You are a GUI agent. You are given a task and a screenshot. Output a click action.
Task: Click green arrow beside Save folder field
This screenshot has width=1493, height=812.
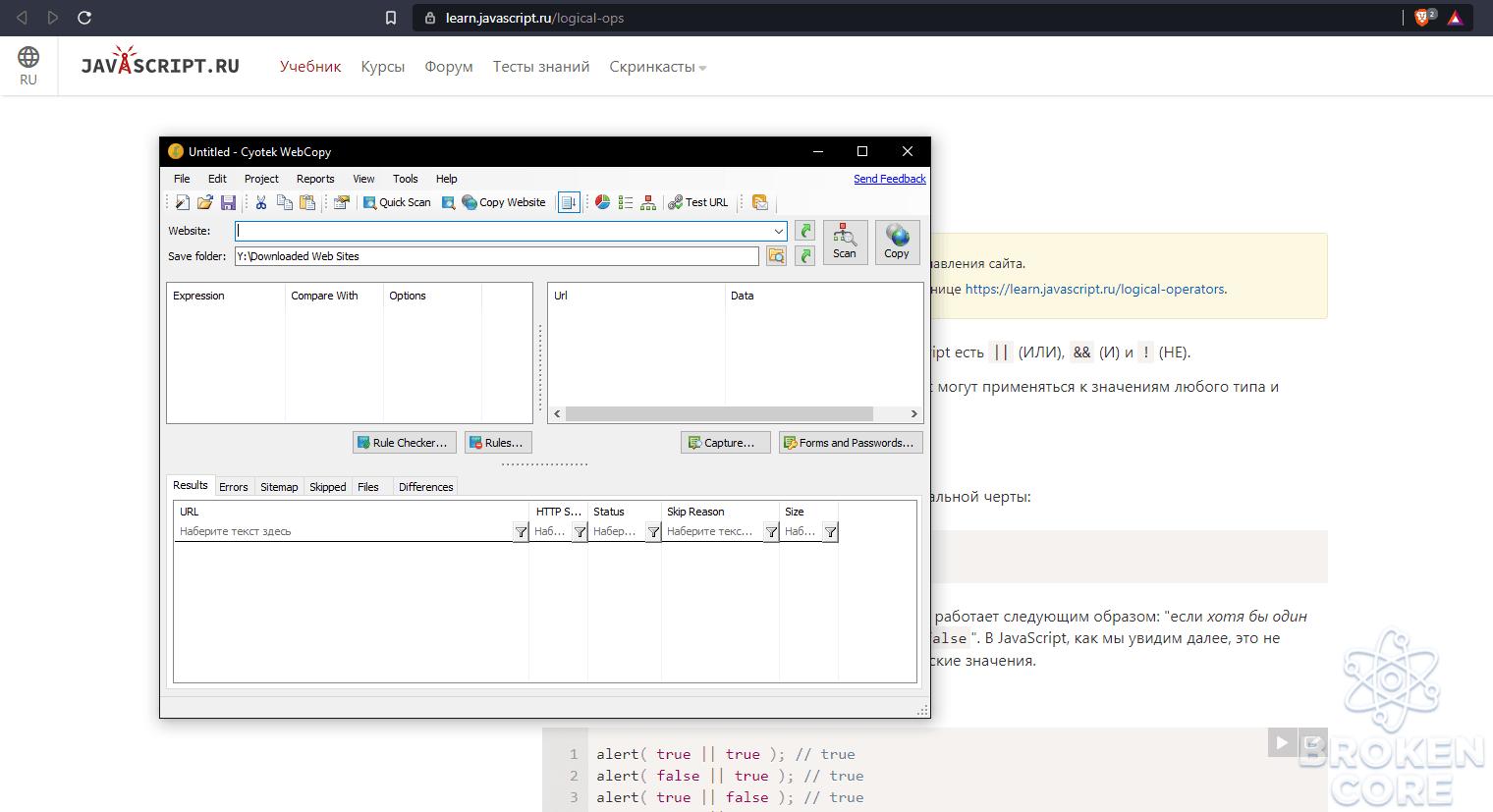coord(805,256)
